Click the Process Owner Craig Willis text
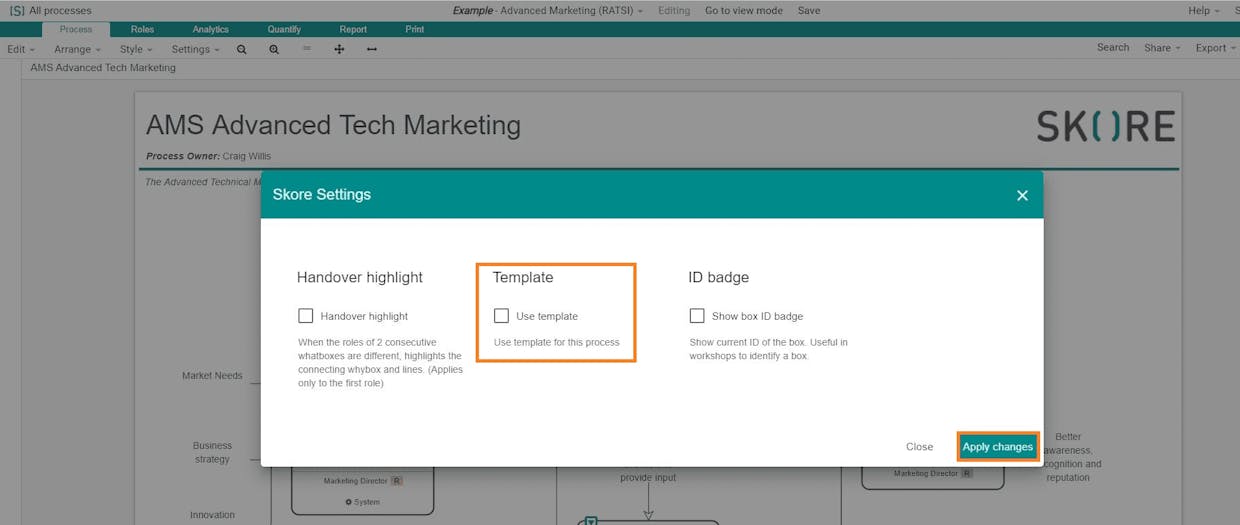 pos(208,156)
